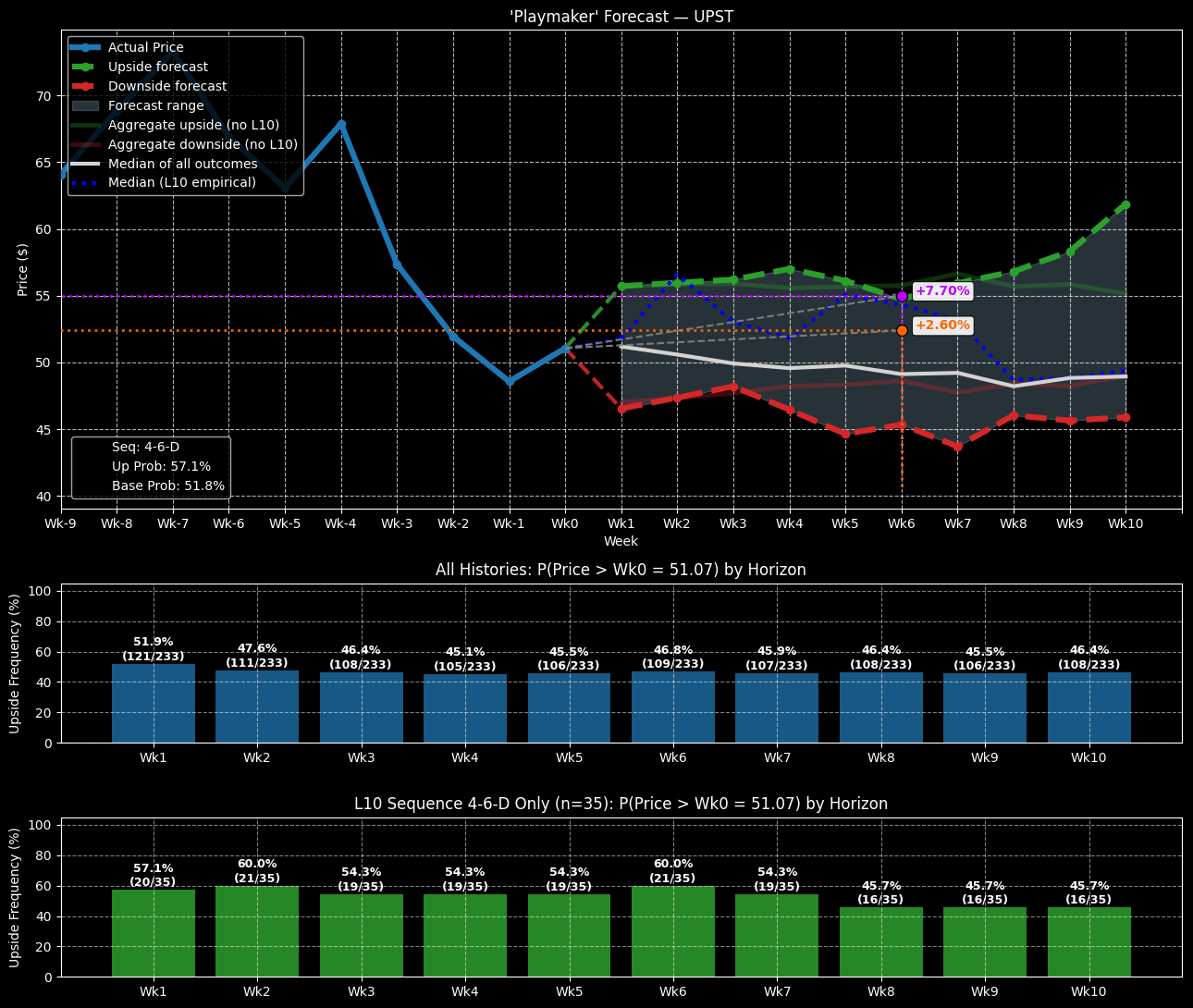Click the "'Playmaker' Forecast — UPST" chart title
This screenshot has height=1008, width=1193.
click(621, 17)
